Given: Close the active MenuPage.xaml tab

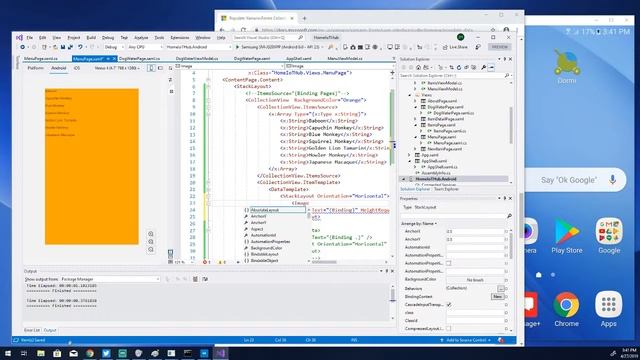Looking at the screenshot, I should pyautogui.click(x=114, y=59).
